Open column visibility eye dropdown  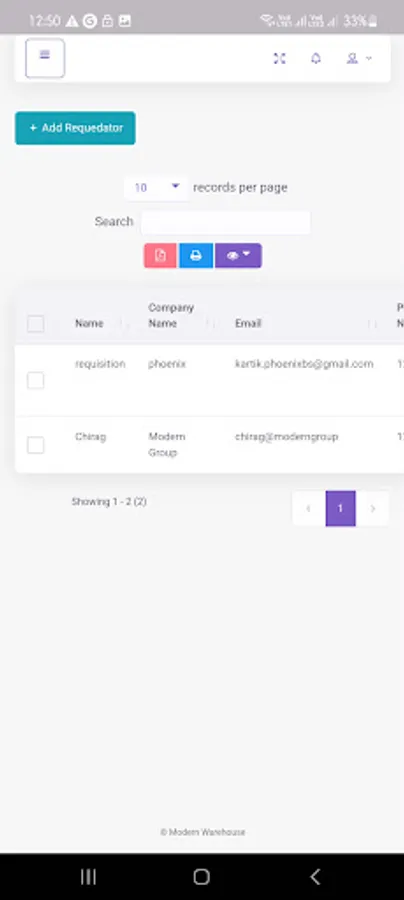tap(238, 255)
